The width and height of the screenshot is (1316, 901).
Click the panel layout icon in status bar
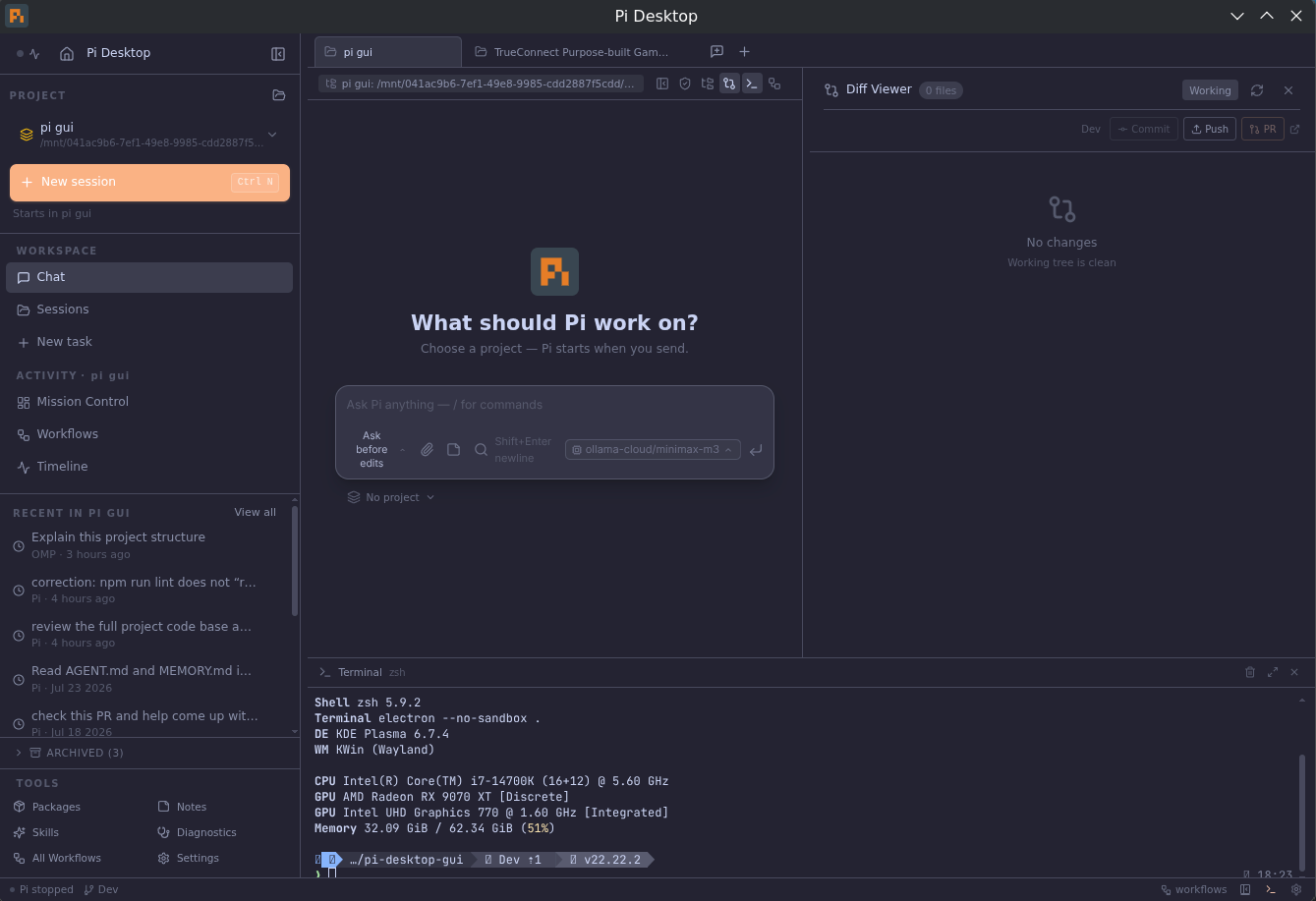tap(1245, 889)
